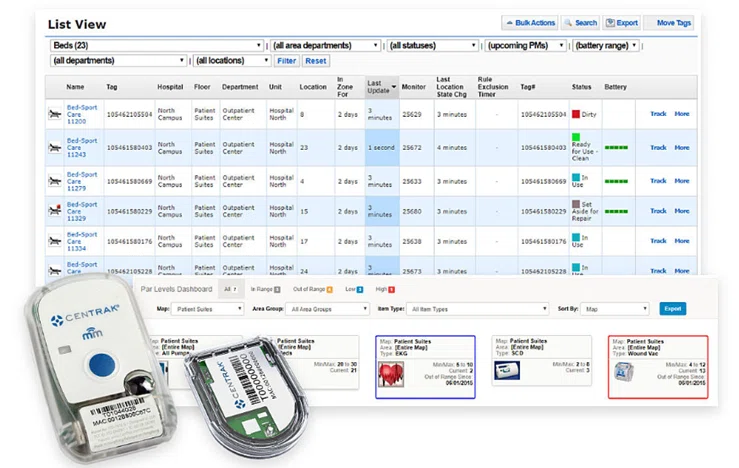Click the Last Update sort arrow

394,87
